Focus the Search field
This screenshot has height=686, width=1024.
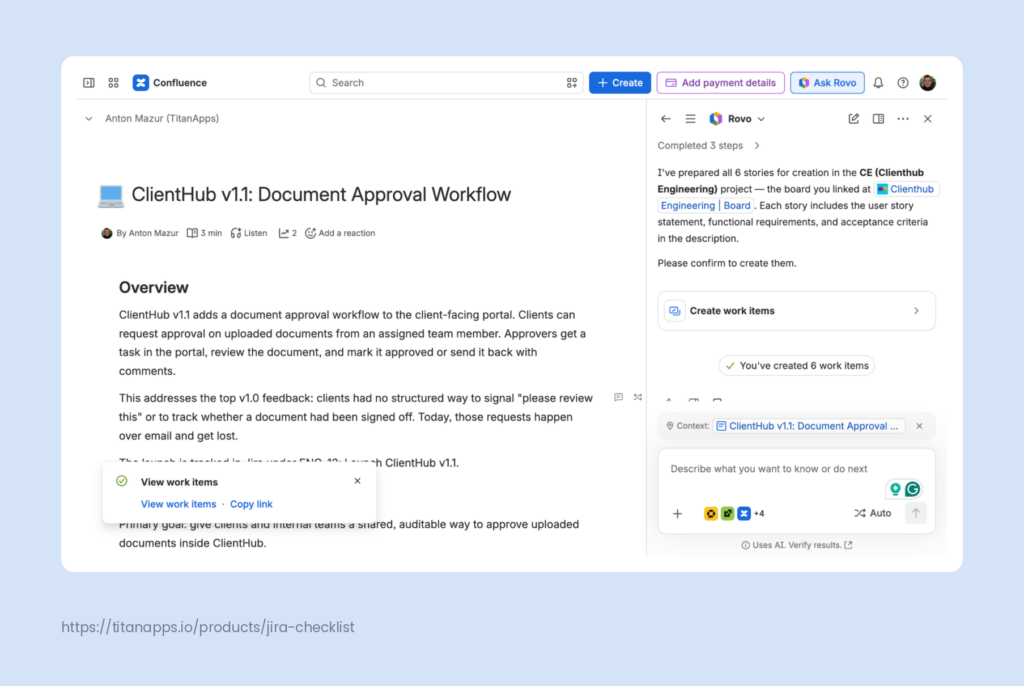pyautogui.click(x=446, y=83)
